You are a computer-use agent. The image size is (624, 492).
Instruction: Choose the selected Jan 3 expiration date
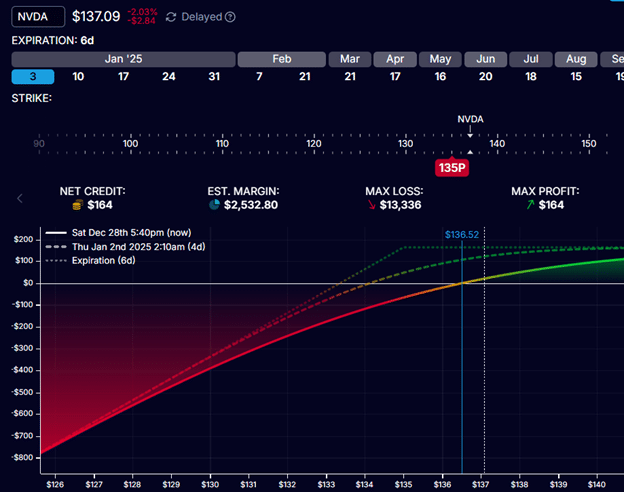coord(33,76)
